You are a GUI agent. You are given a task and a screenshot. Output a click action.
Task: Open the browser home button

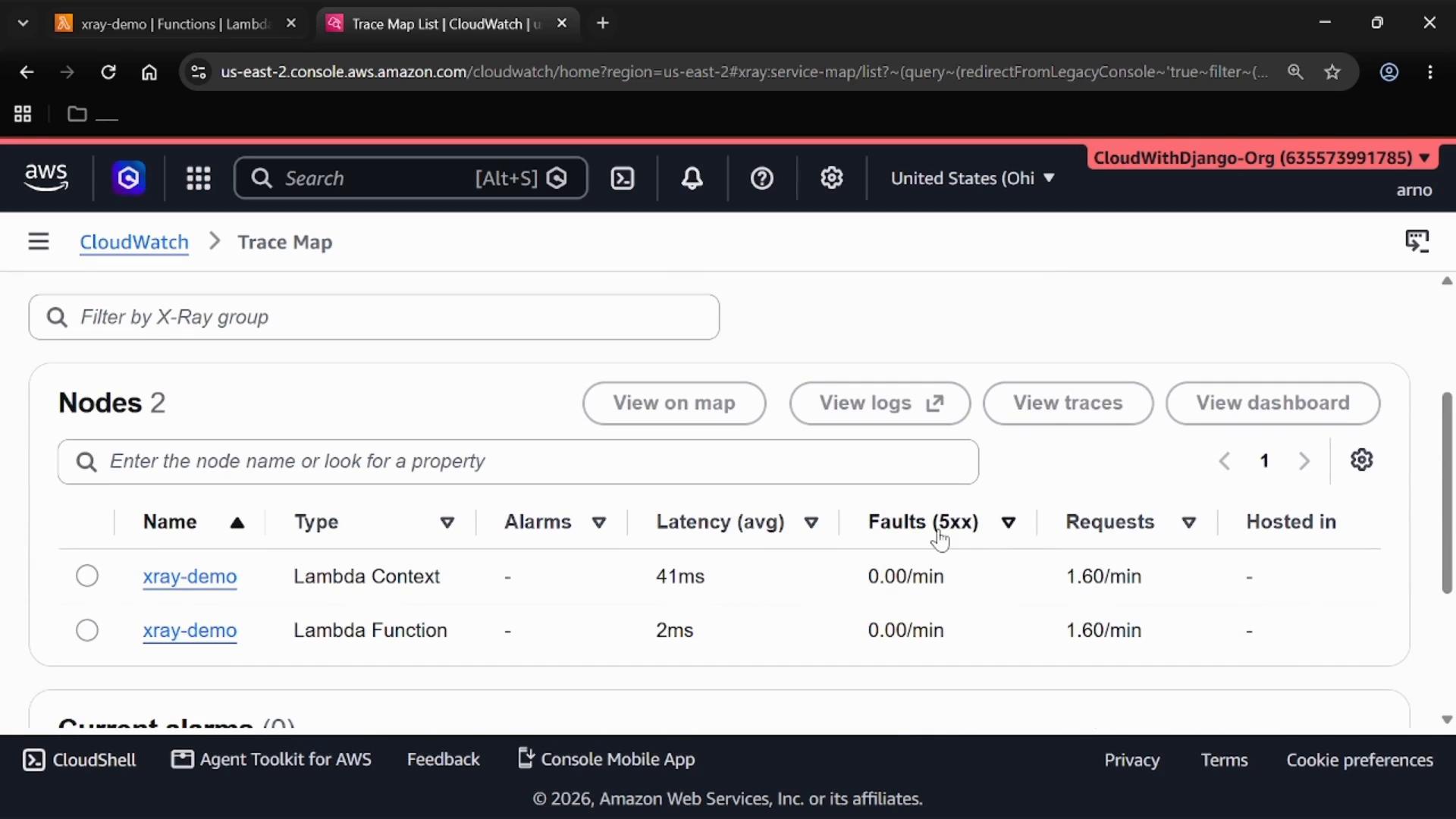pos(149,72)
